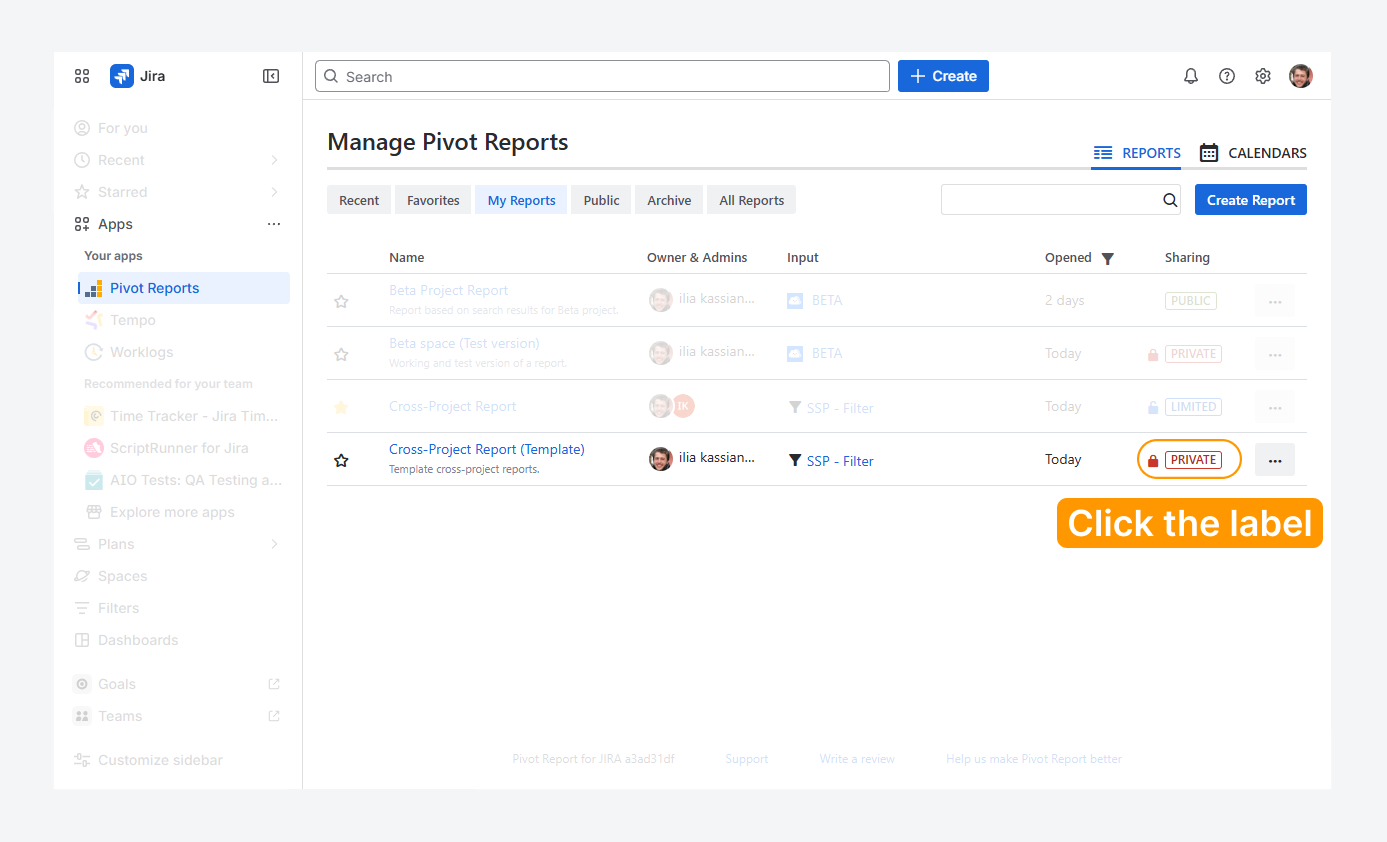Star the Beta Project Report
Screen dimensions: 1387x842
pyautogui.click(x=341, y=301)
